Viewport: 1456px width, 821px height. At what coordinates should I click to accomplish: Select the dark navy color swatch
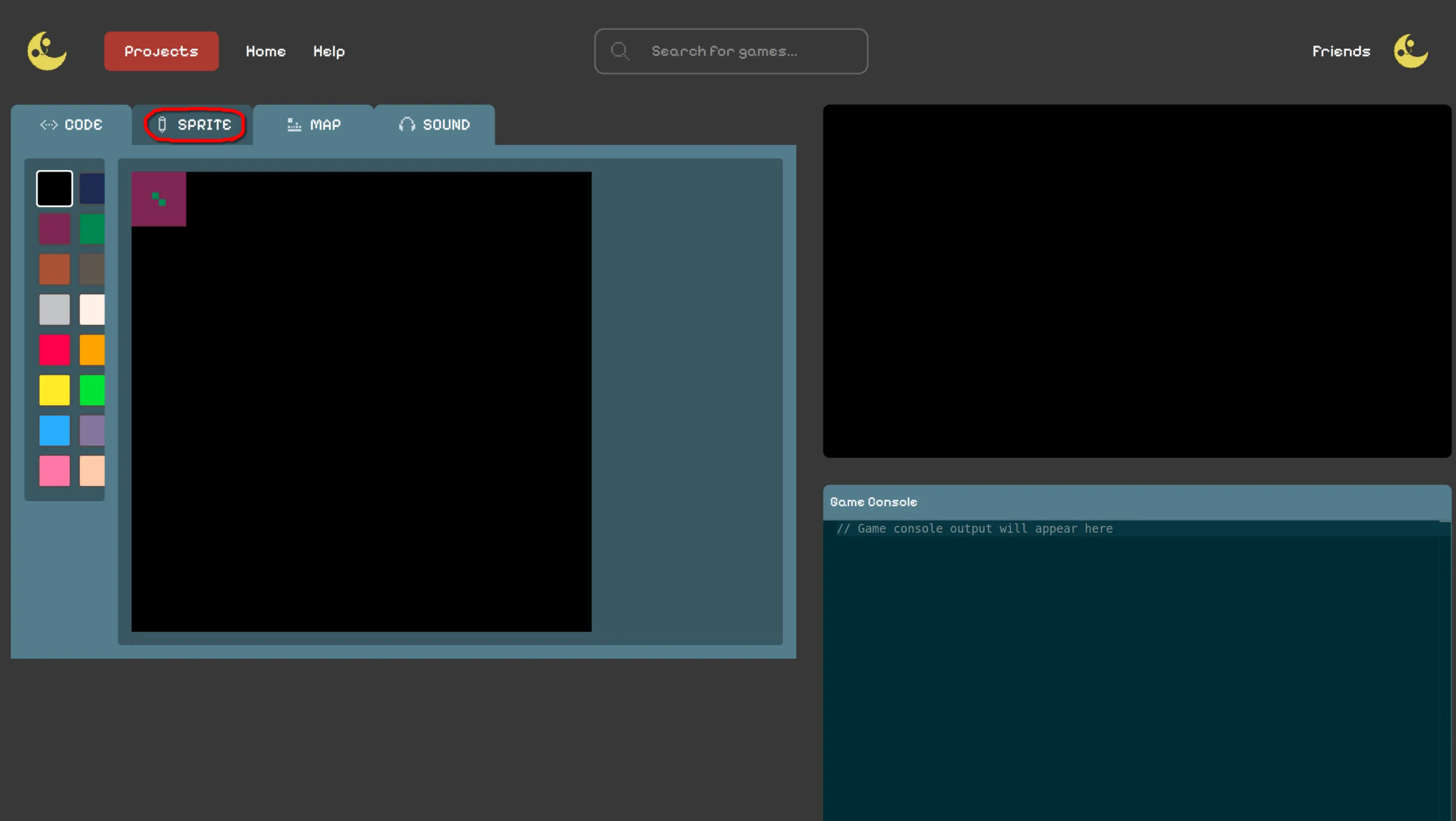click(92, 188)
